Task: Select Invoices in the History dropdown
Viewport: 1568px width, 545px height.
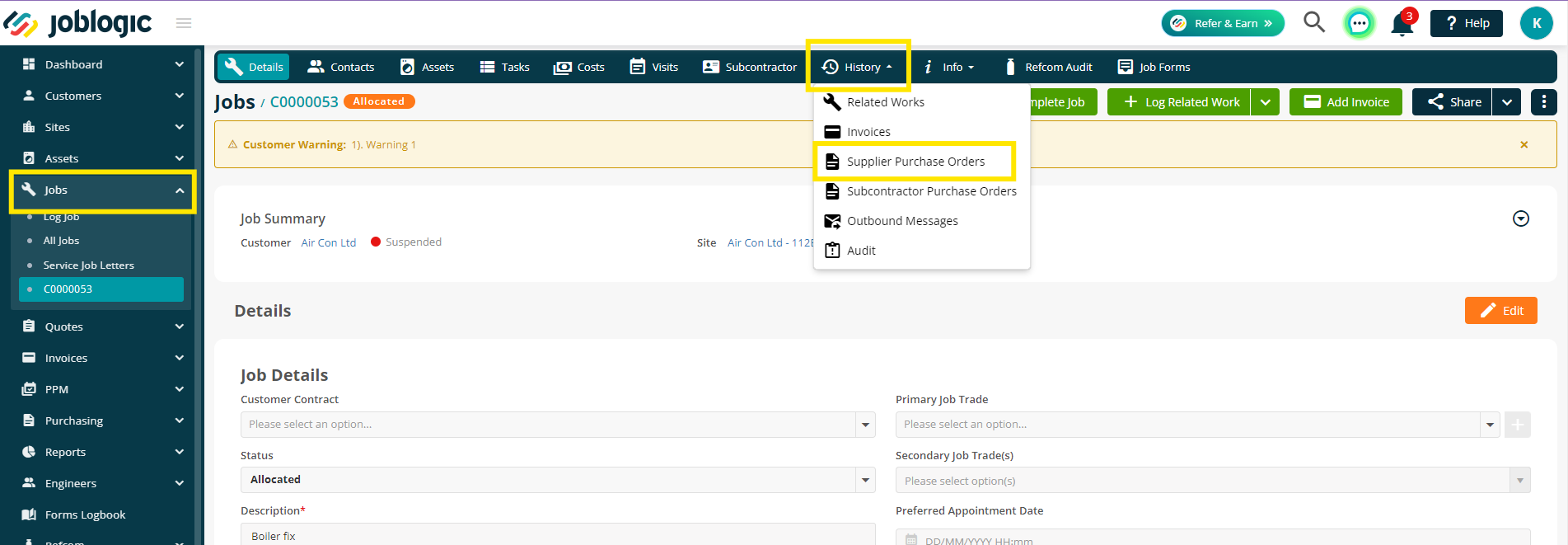Action: click(868, 132)
